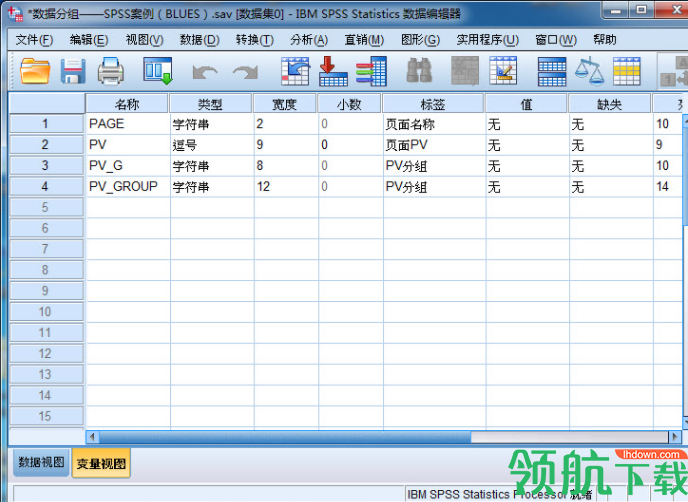Screen dimensions: 688x502
Task: Select cases yellow grid icon
Action: pos(627,71)
